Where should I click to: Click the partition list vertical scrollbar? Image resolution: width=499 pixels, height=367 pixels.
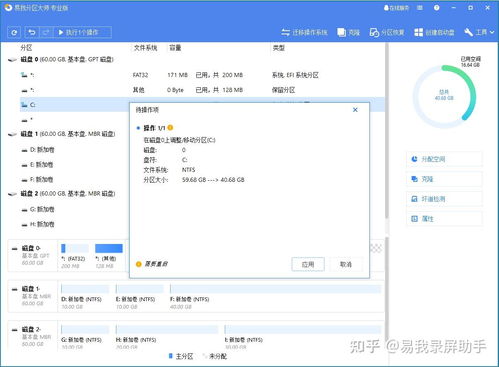387,130
